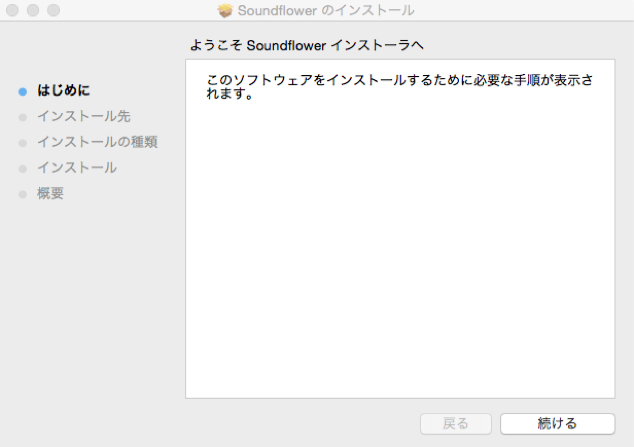Minimize the installer window
Image resolution: width=634 pixels, height=447 pixels.
33,10
